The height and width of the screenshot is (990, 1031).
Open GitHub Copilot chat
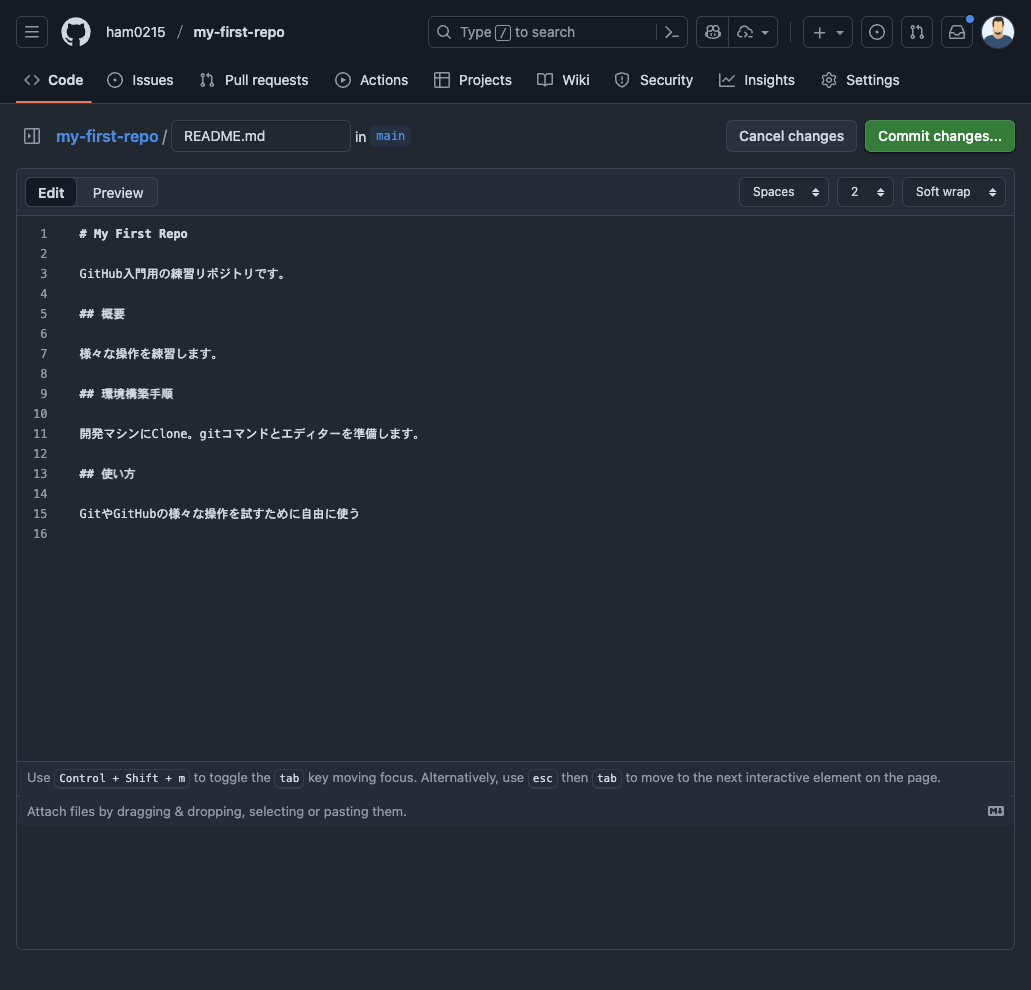(x=712, y=31)
